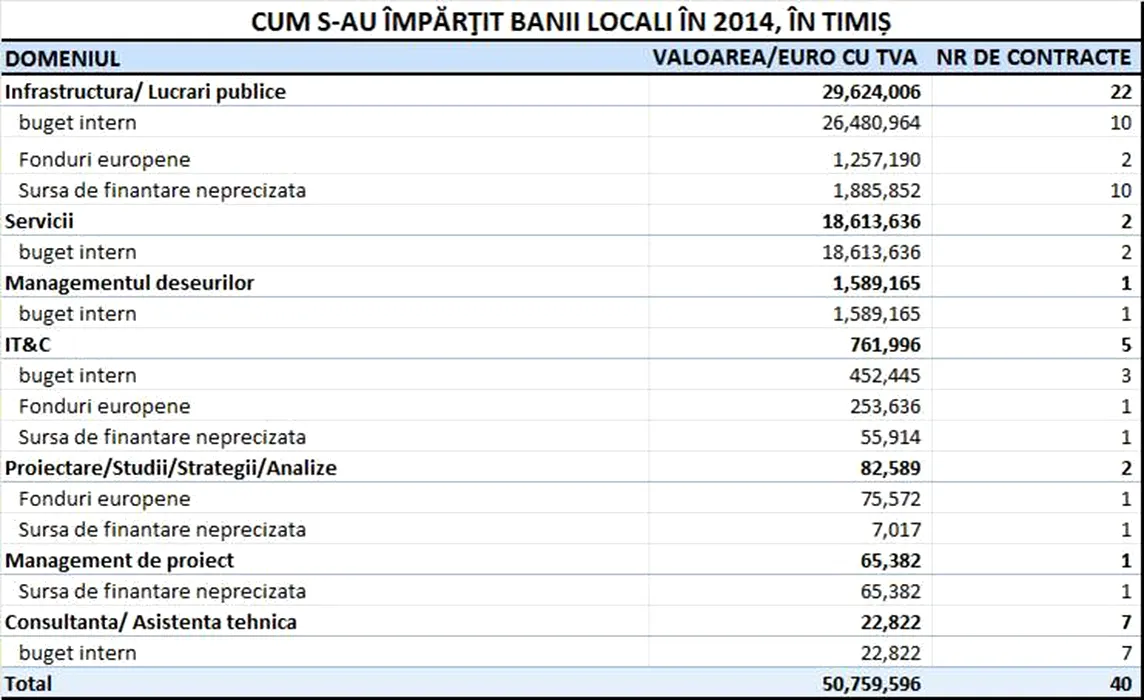Select Proiectare/Studii/Strategii/Analize row label
Screen dimensions: 1144x700
pos(171,468)
